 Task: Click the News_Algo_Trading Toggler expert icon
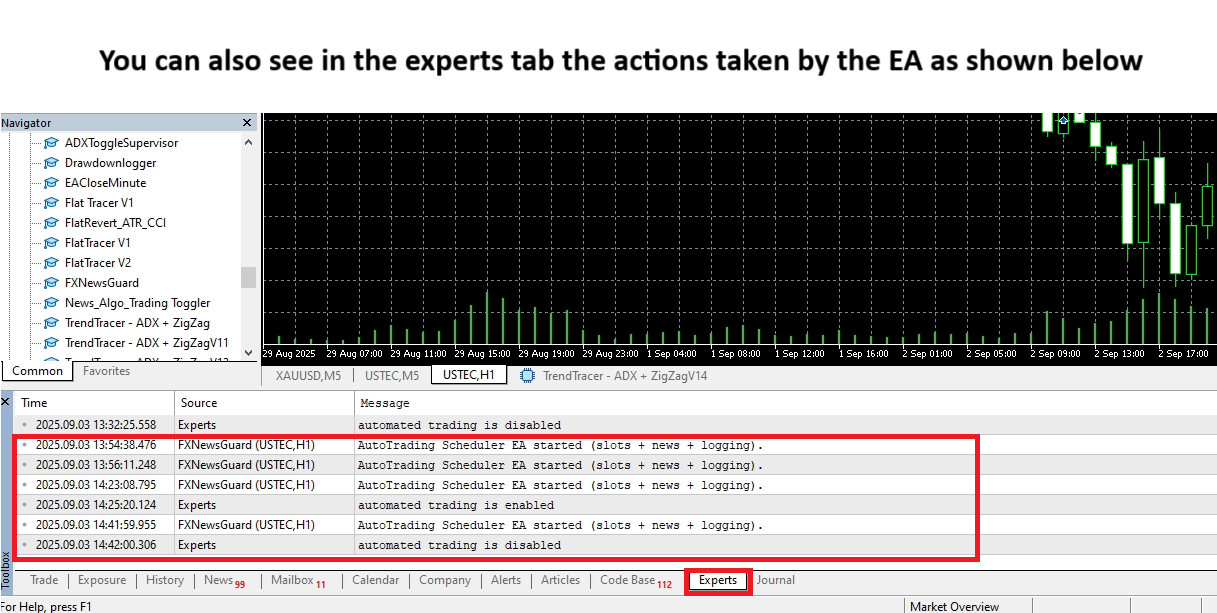(x=51, y=303)
